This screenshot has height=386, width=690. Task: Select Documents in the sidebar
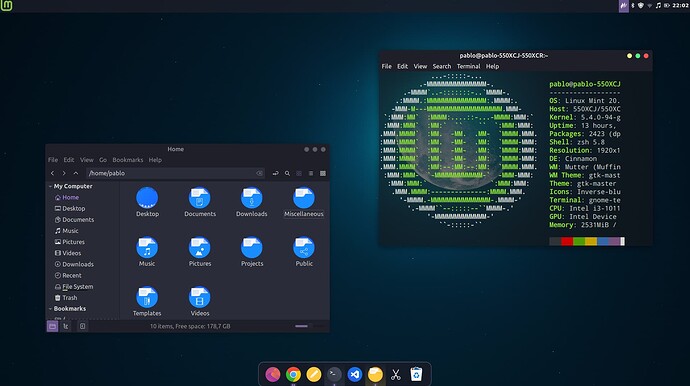pos(74,220)
